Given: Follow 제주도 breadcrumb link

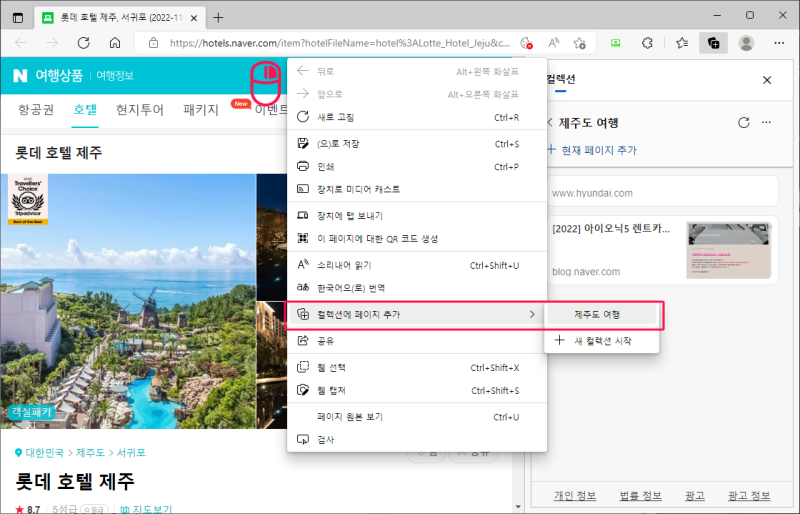Looking at the screenshot, I should tap(90, 453).
